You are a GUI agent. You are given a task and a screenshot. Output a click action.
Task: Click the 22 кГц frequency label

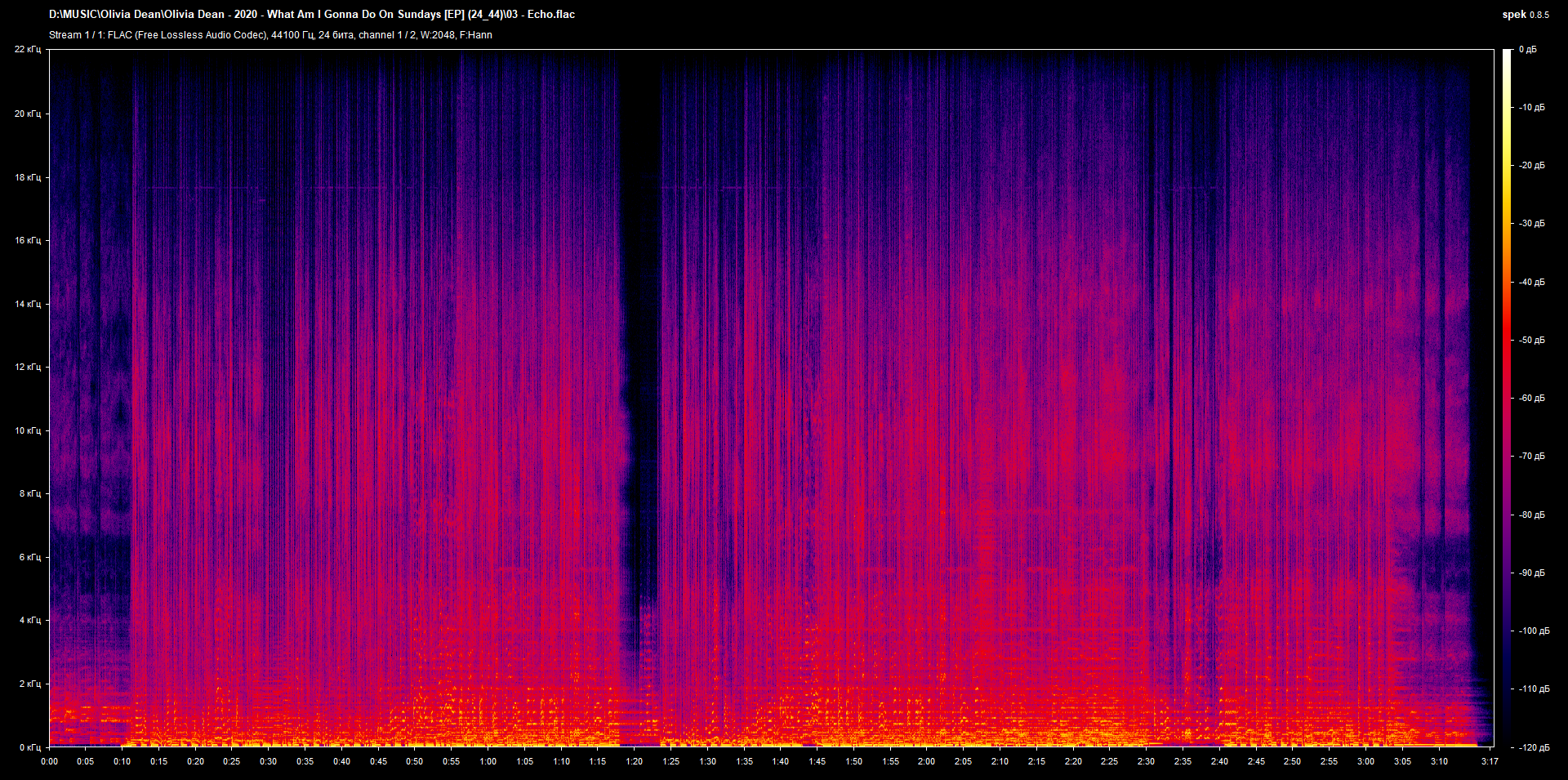click(x=28, y=50)
